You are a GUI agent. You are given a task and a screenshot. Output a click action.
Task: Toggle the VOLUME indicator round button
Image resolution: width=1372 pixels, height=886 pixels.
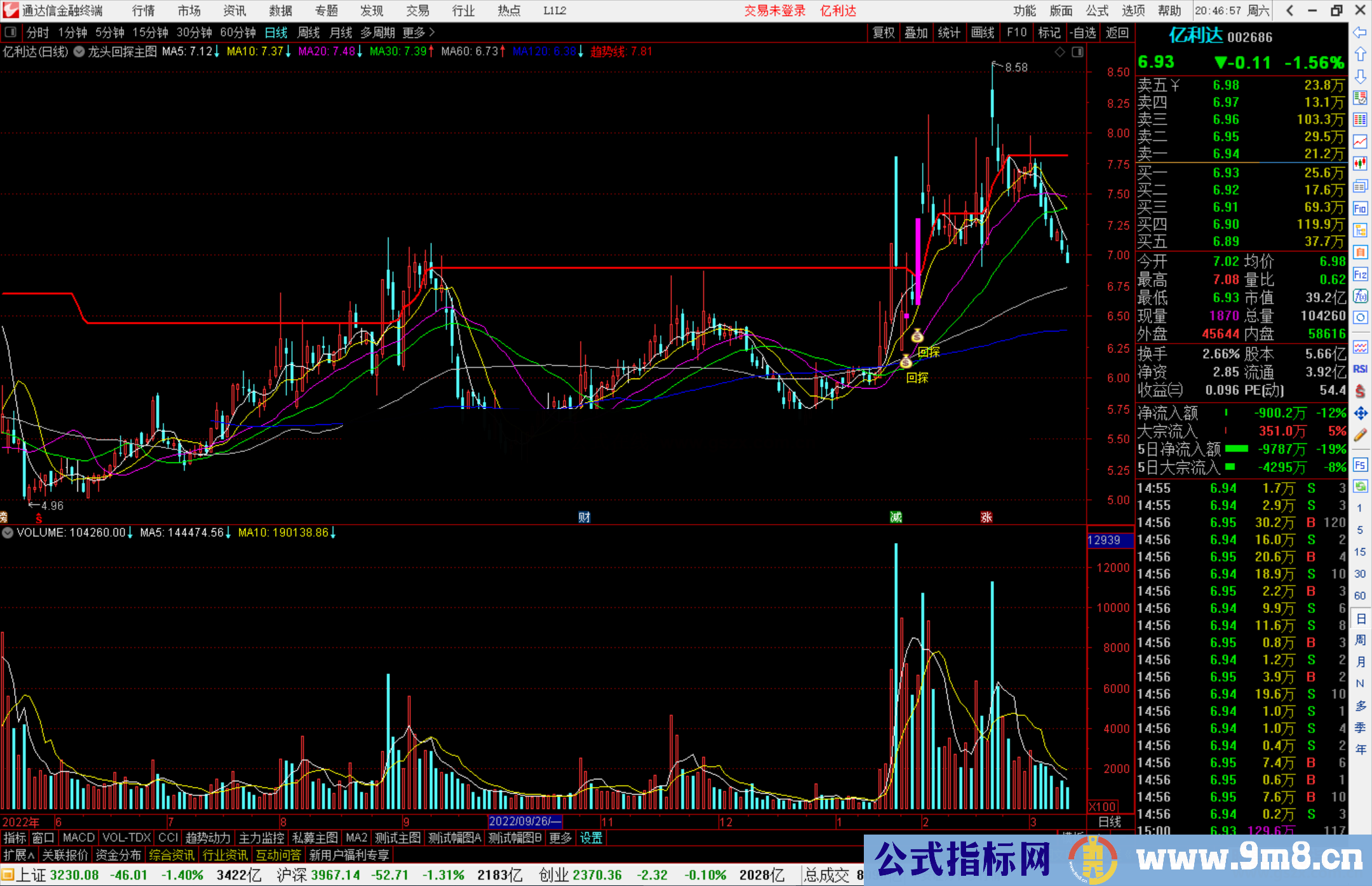click(8, 533)
